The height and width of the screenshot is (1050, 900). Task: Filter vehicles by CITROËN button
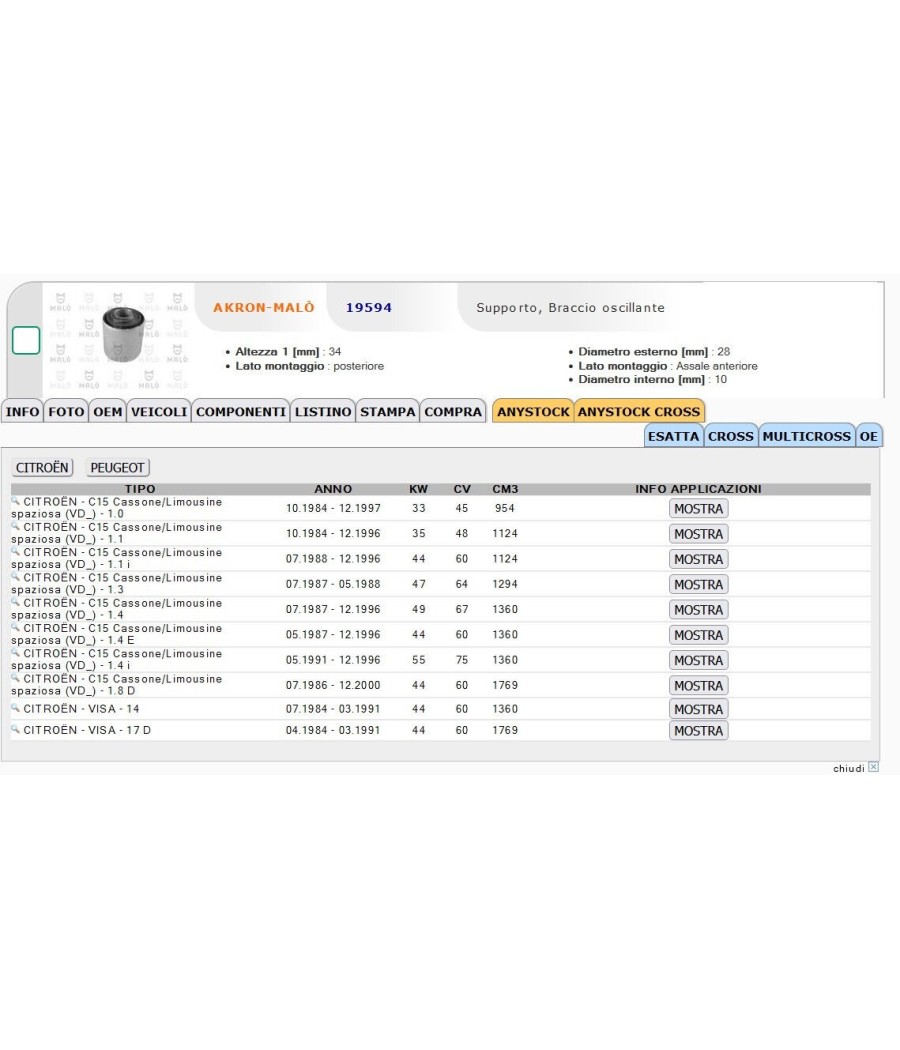[42, 467]
